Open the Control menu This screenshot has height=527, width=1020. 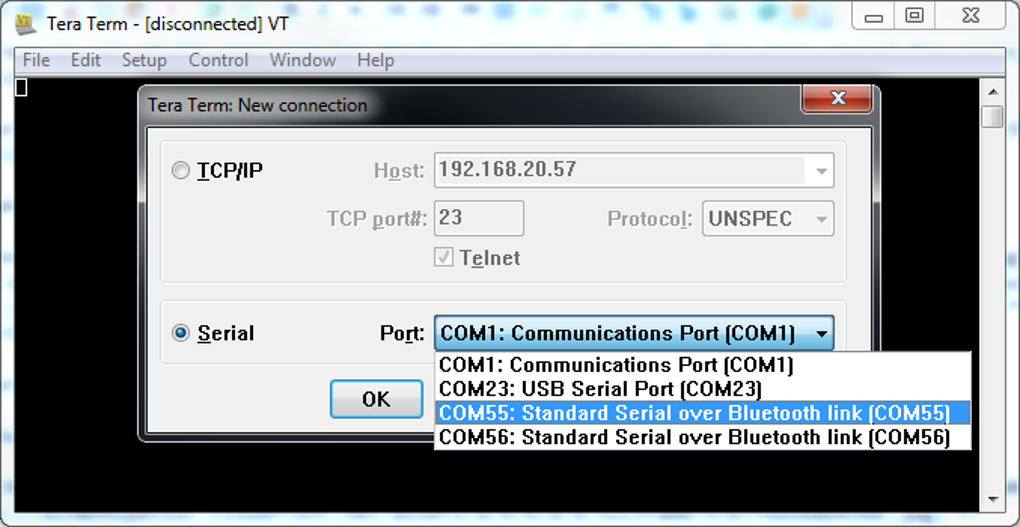pos(218,60)
